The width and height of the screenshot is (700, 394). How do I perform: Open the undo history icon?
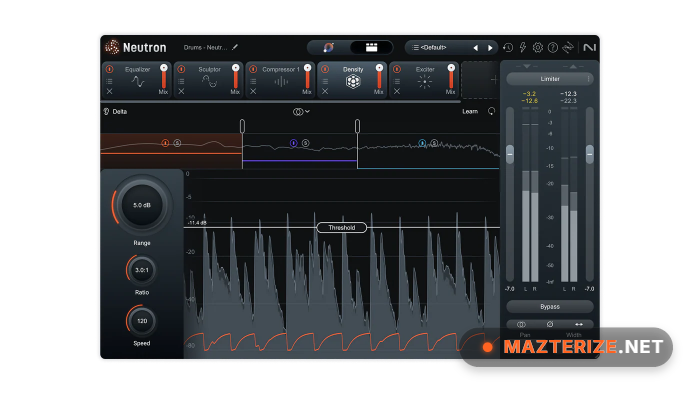coord(508,47)
